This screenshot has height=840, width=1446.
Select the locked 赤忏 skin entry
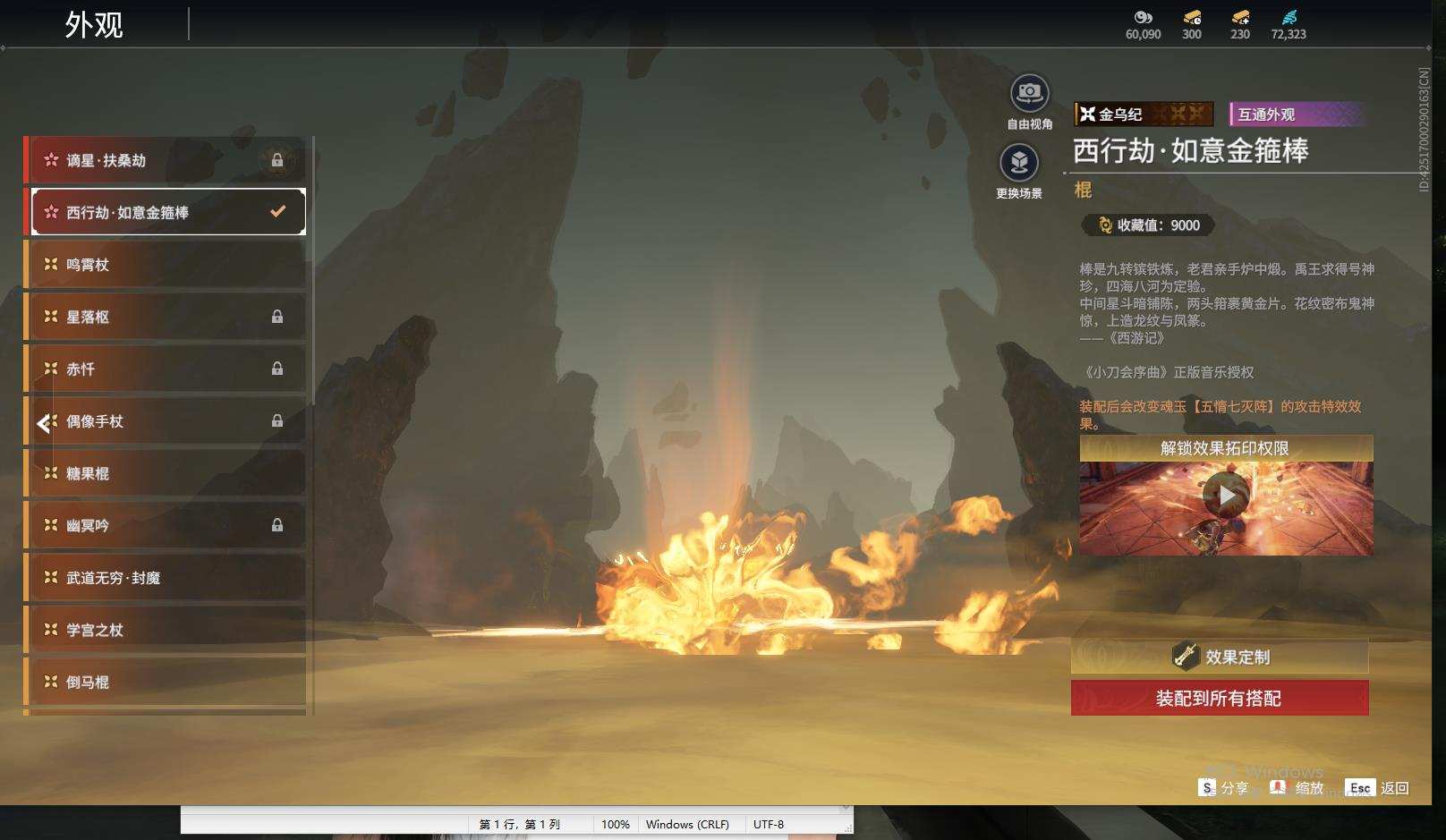(x=165, y=369)
